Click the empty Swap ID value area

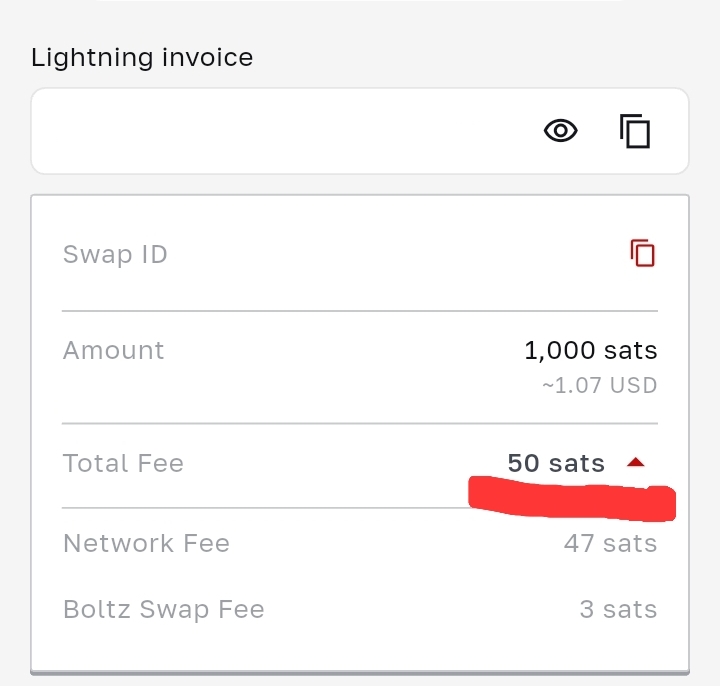click(400, 254)
